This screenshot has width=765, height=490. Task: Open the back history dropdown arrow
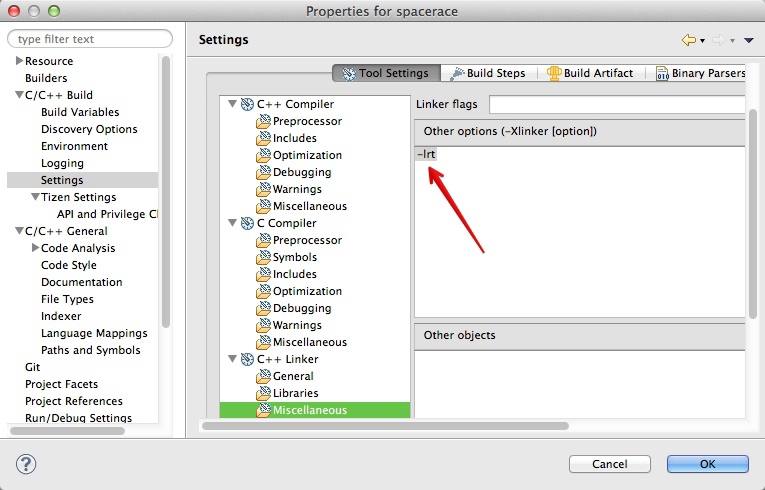click(x=703, y=41)
